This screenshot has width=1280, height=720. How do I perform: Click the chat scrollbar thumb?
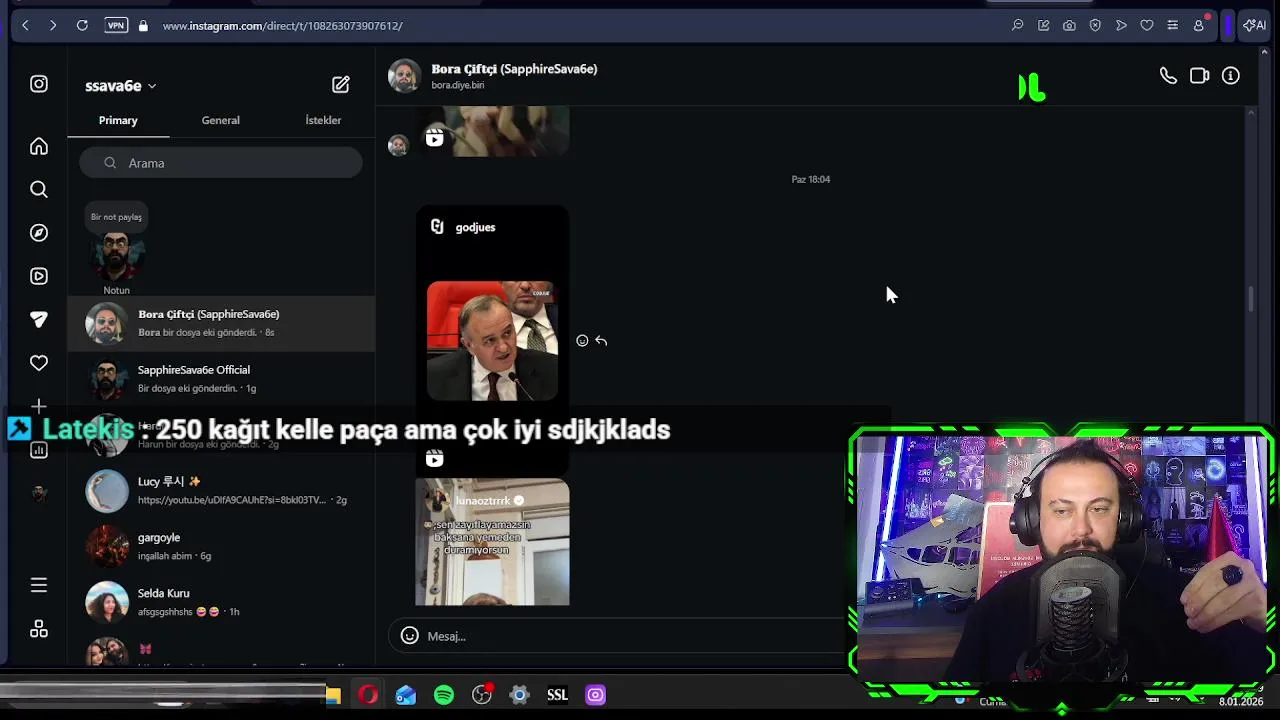(x=1250, y=298)
